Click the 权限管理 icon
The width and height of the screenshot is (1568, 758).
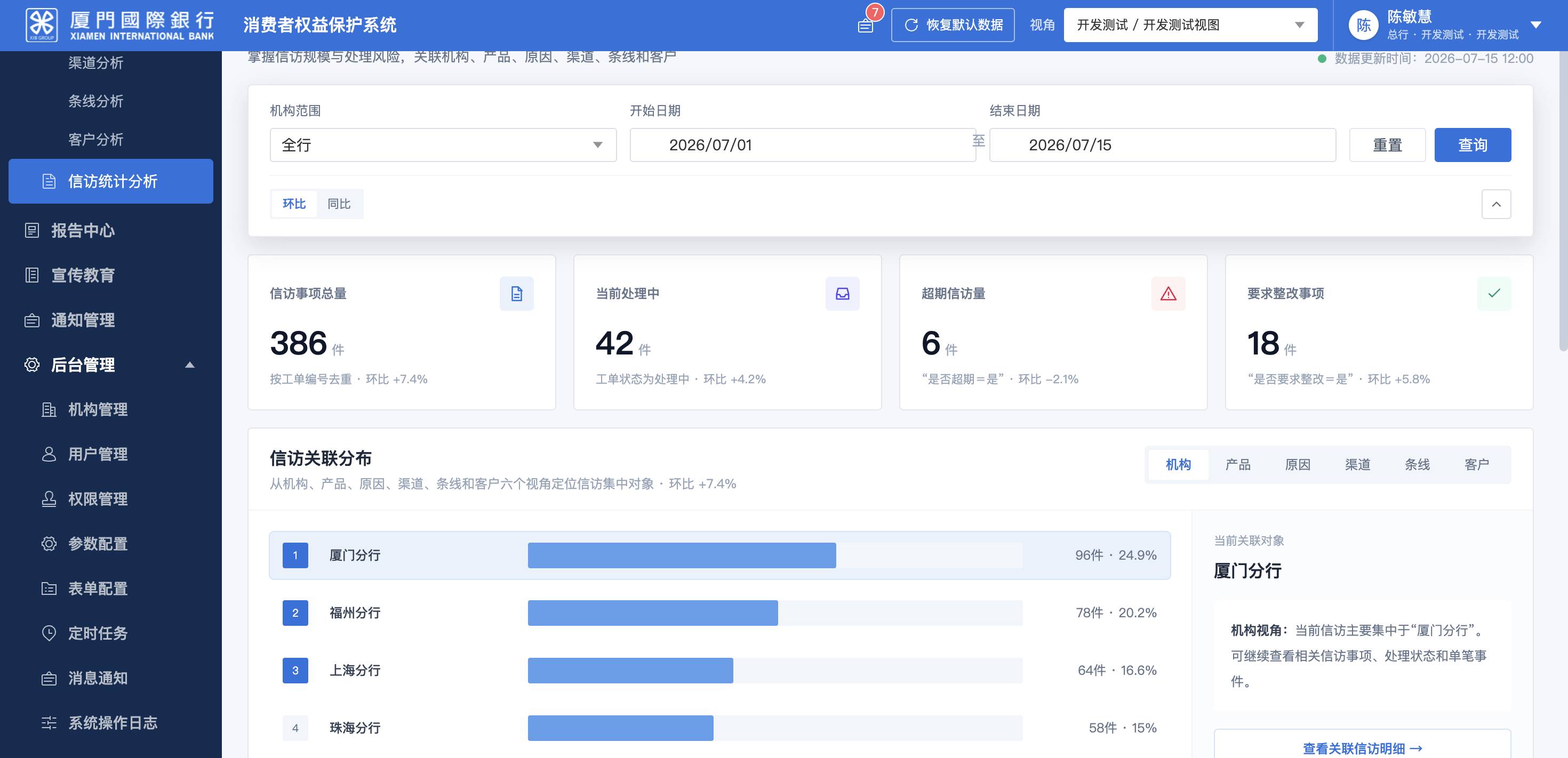(49, 499)
